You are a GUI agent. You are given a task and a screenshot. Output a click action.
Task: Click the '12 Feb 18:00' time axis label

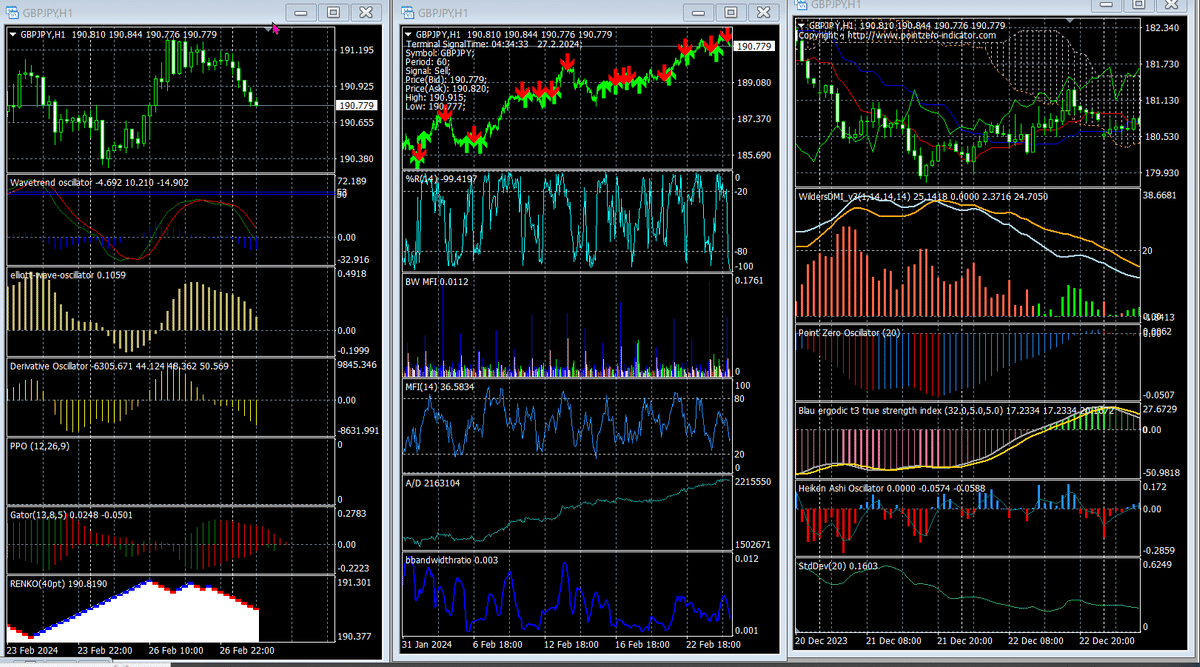point(573,647)
